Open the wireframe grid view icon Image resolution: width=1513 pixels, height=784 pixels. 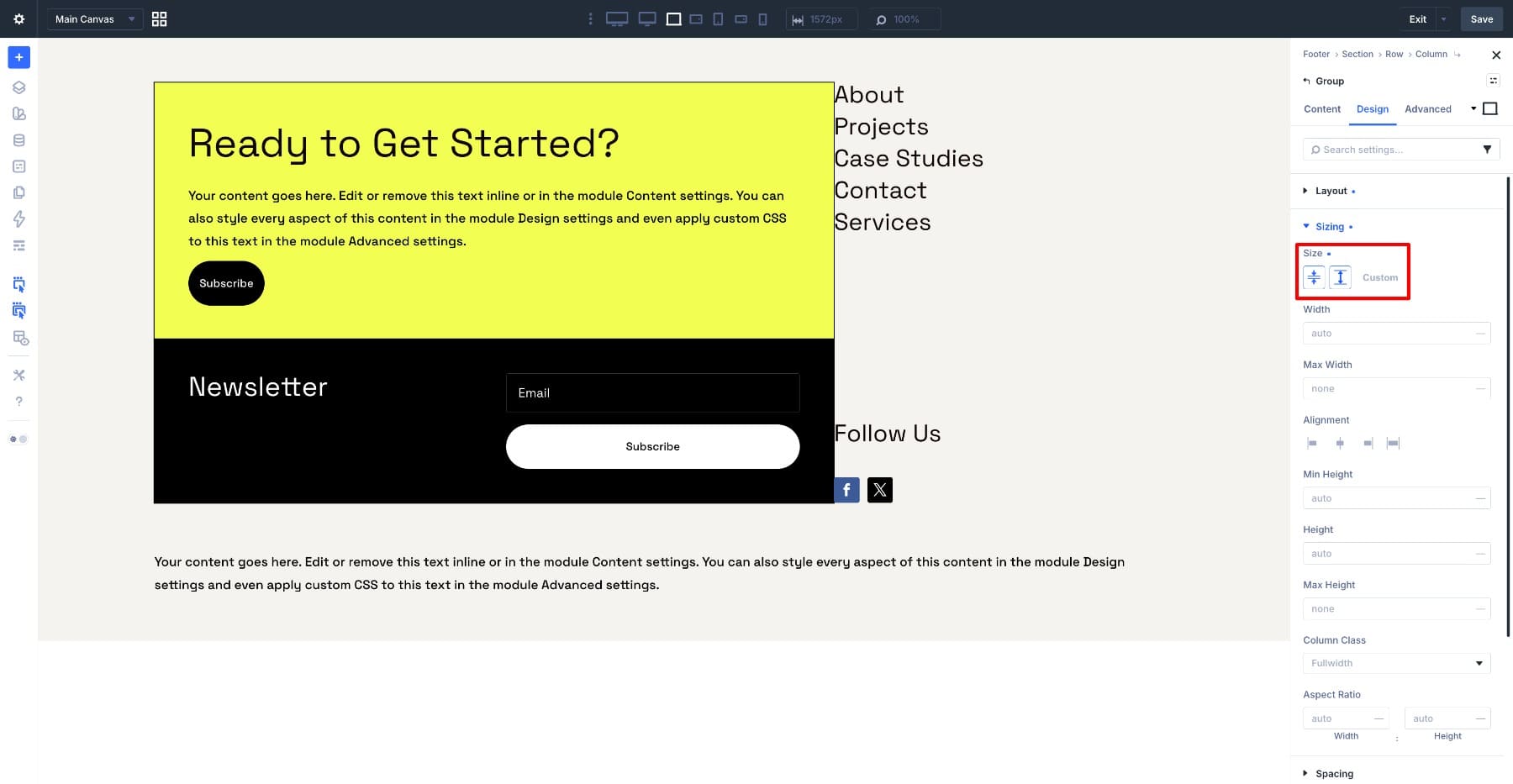[159, 18]
